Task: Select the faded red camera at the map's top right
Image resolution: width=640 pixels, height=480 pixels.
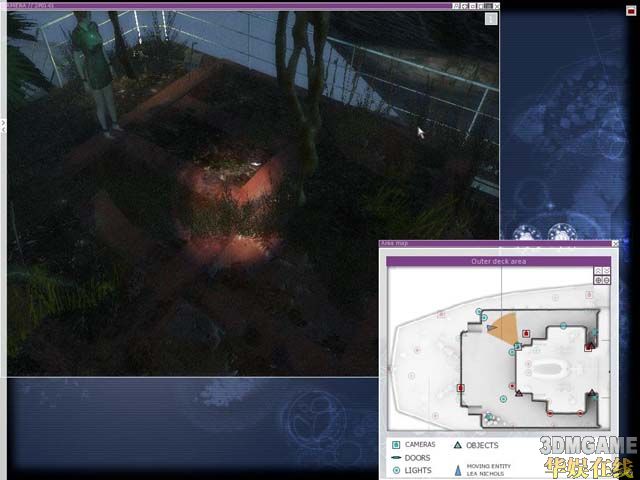Action: point(589,294)
